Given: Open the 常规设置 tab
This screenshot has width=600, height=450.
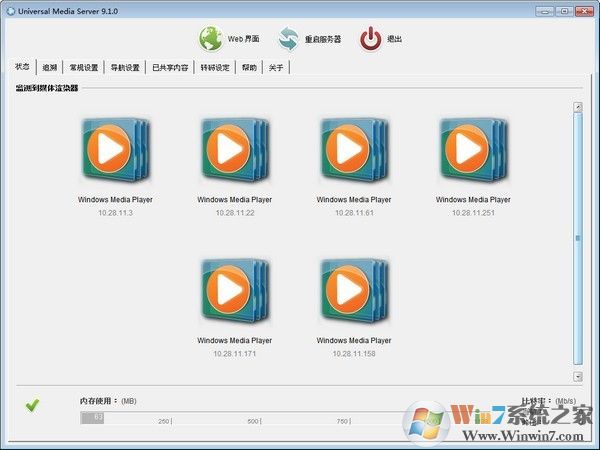Looking at the screenshot, I should [83, 68].
